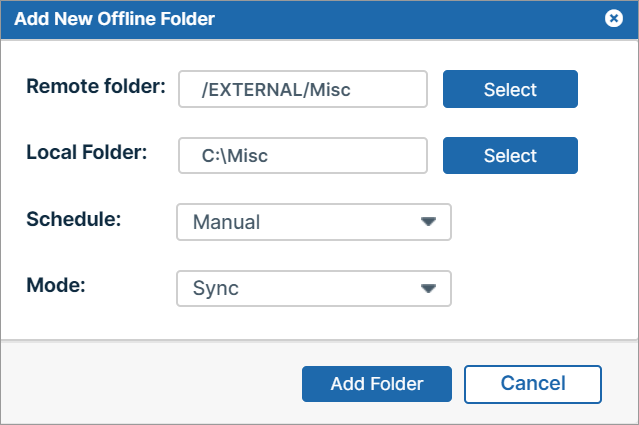The width and height of the screenshot is (639, 425).
Task: Click the Schedule label text
Action: (74, 219)
